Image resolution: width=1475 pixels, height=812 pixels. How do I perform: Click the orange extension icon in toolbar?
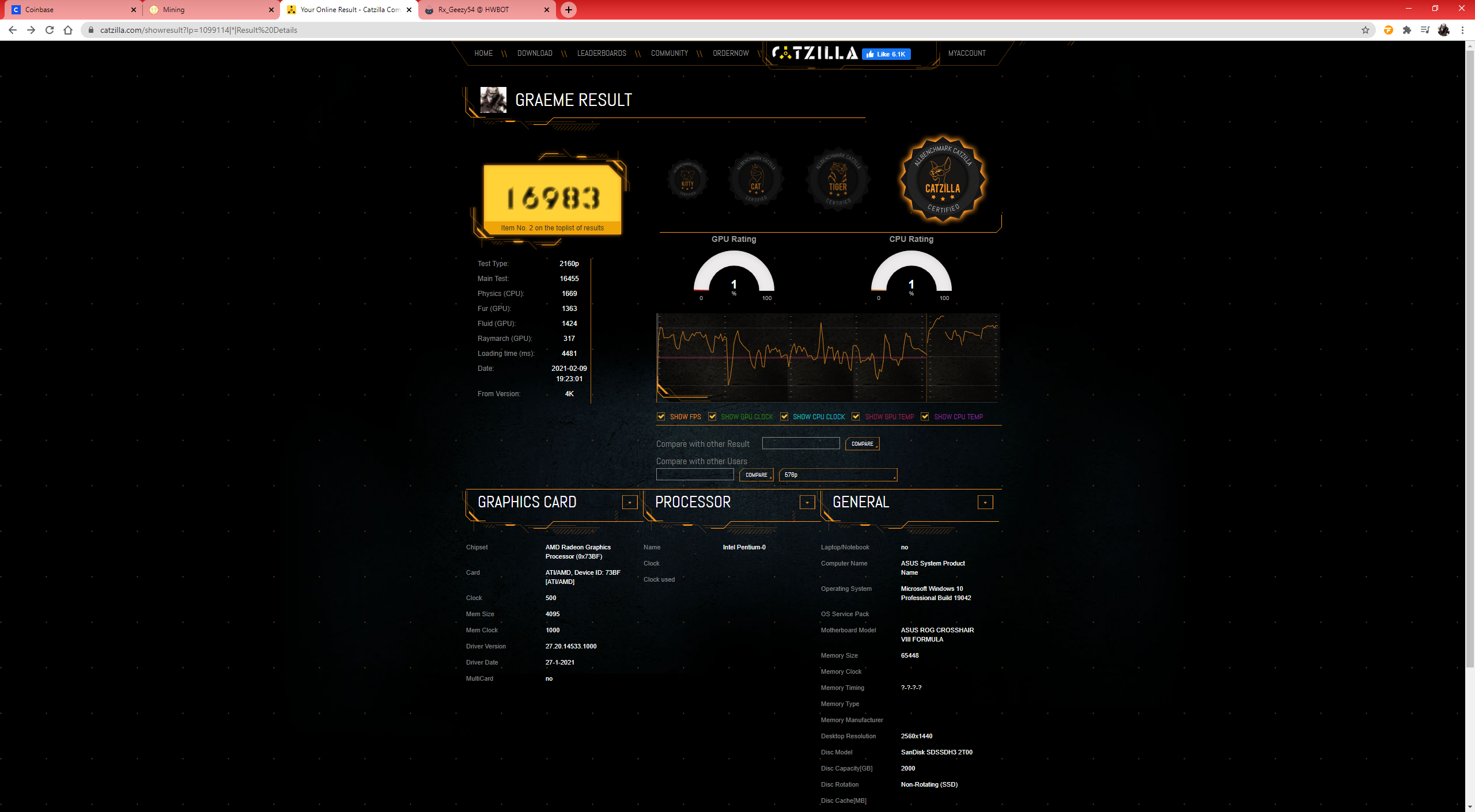[1389, 30]
